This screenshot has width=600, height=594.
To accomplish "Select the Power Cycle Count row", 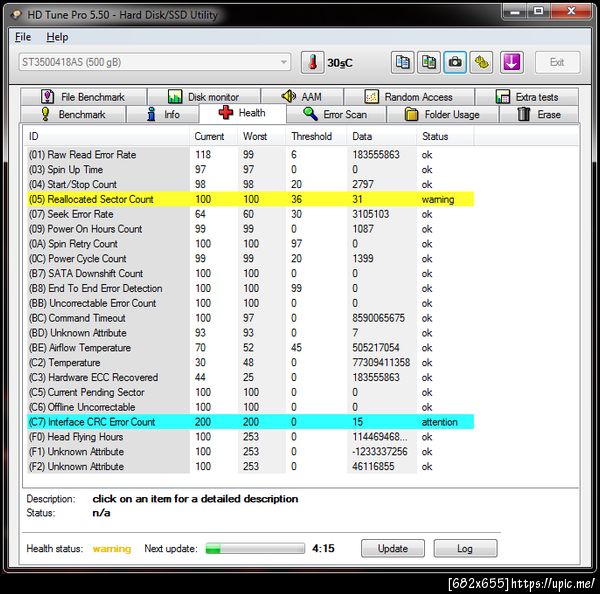I will point(250,259).
